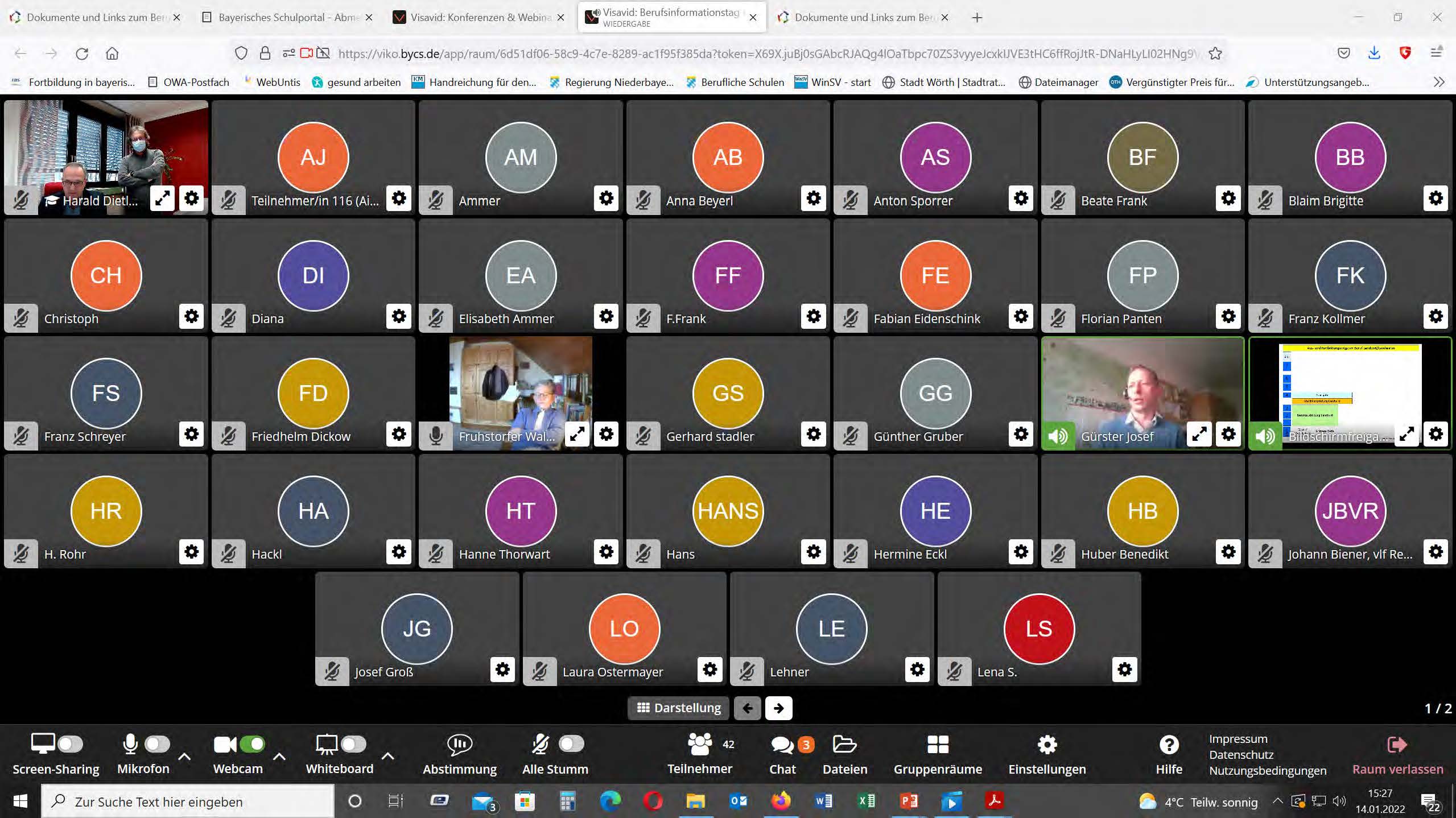Expand Mikrofon options arrow

coord(184,757)
